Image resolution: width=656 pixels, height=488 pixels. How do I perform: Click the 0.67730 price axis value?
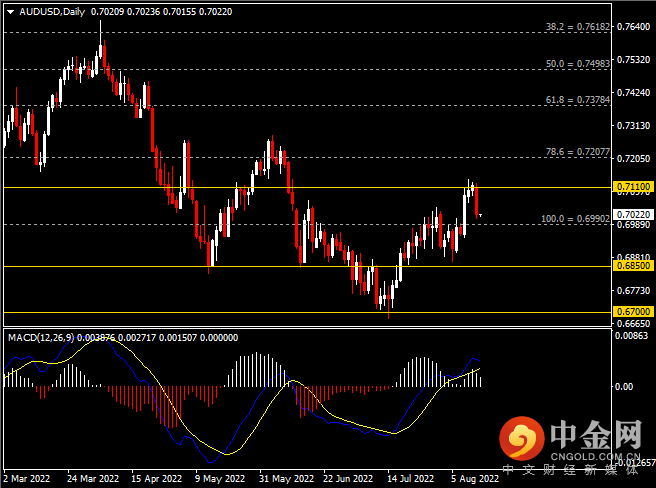(x=633, y=290)
